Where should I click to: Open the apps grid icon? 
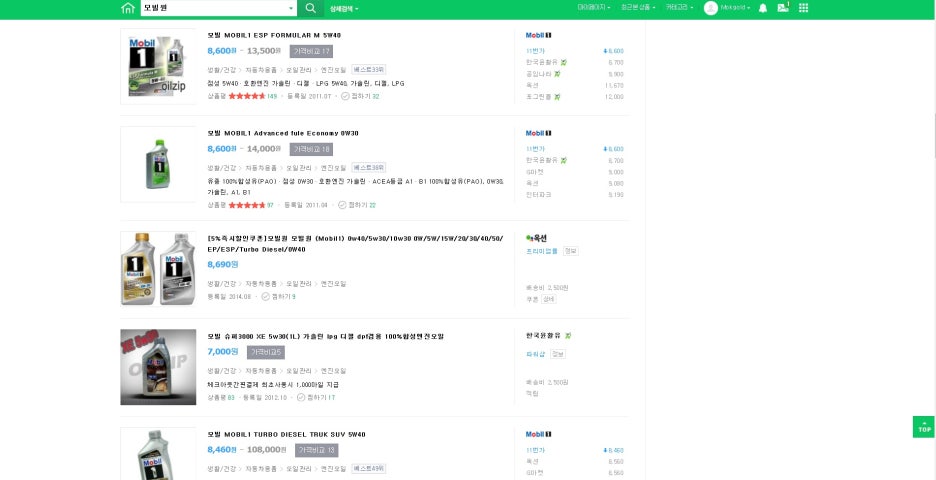click(803, 8)
